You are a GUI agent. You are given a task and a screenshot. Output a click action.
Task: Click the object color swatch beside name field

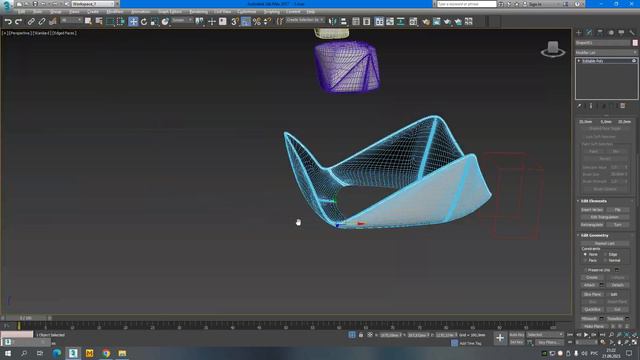(635, 43)
